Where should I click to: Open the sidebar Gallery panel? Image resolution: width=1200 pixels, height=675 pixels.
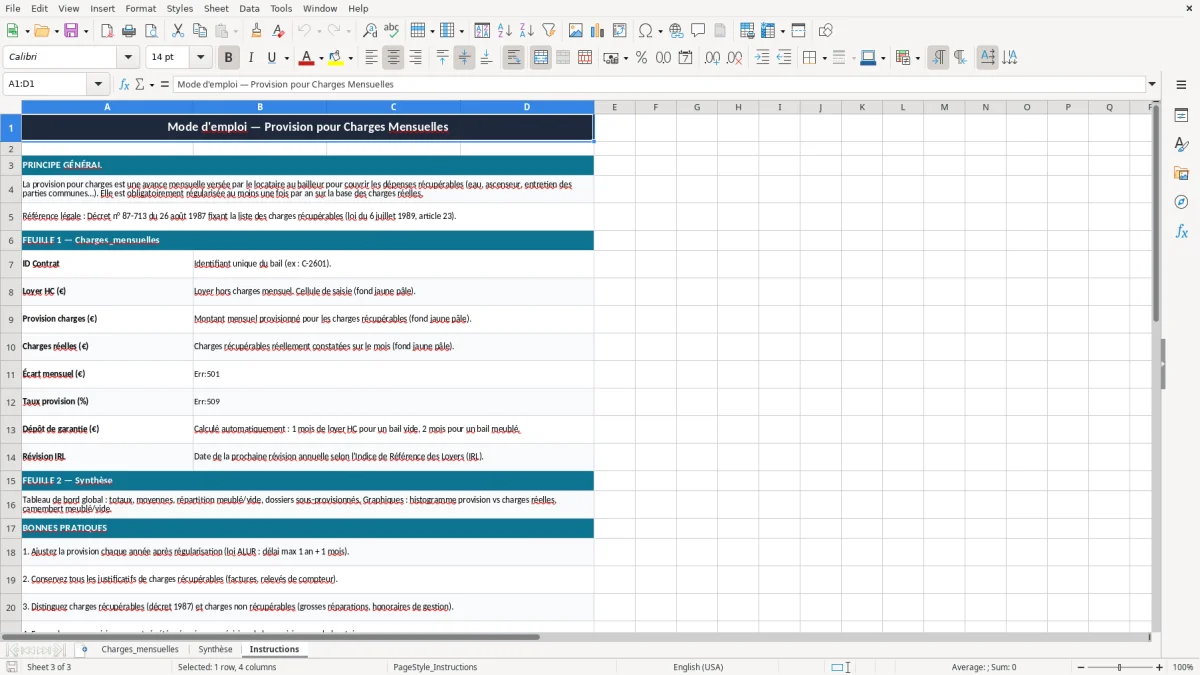pyautogui.click(x=1181, y=173)
